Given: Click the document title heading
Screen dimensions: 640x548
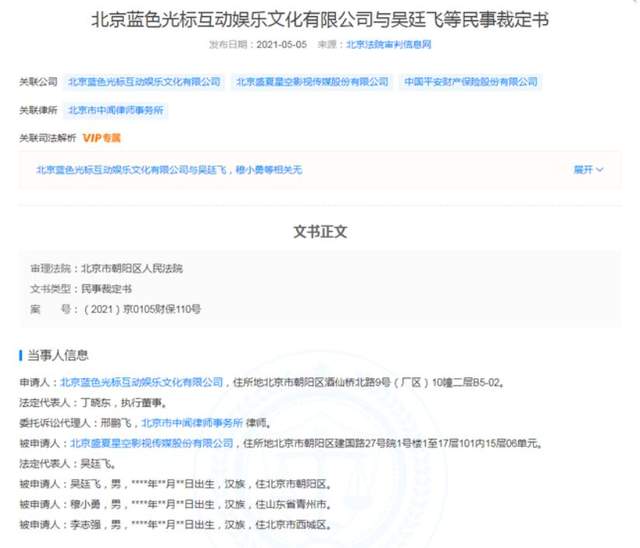Looking at the screenshot, I should [x=320, y=20].
